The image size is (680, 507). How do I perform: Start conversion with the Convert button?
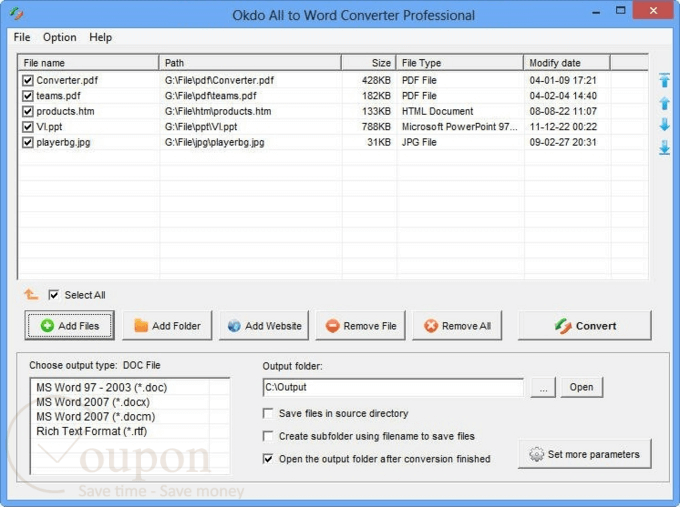[585, 325]
